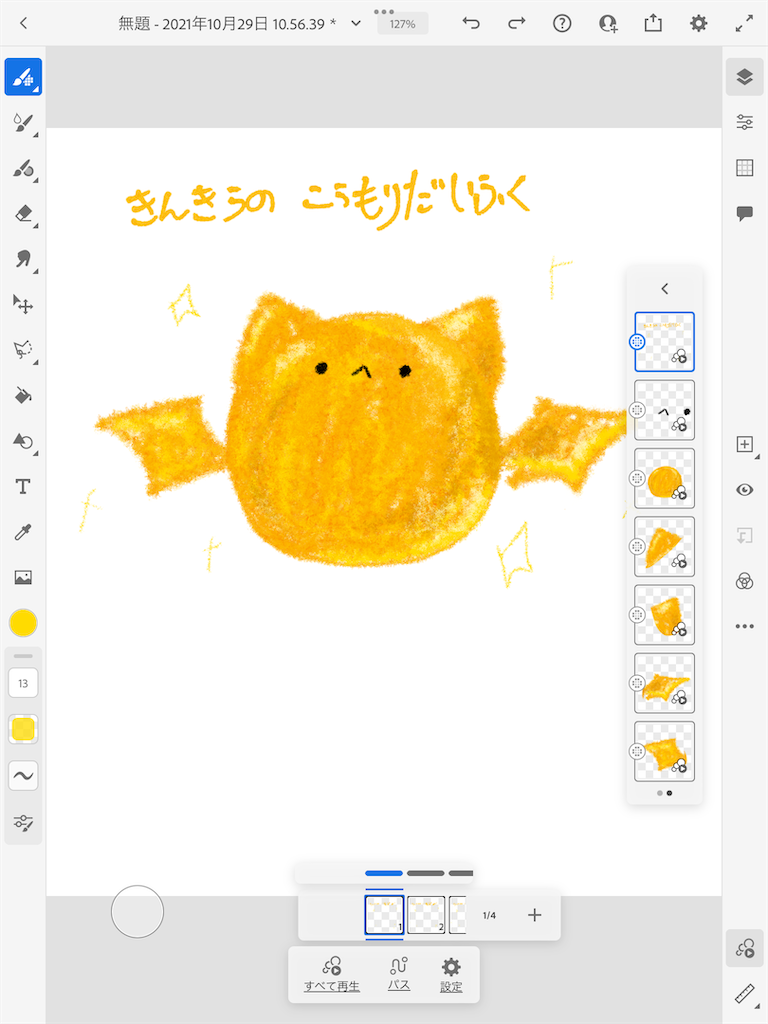Open the layer properties panel
Viewport: 768px width, 1024px height.
744,122
